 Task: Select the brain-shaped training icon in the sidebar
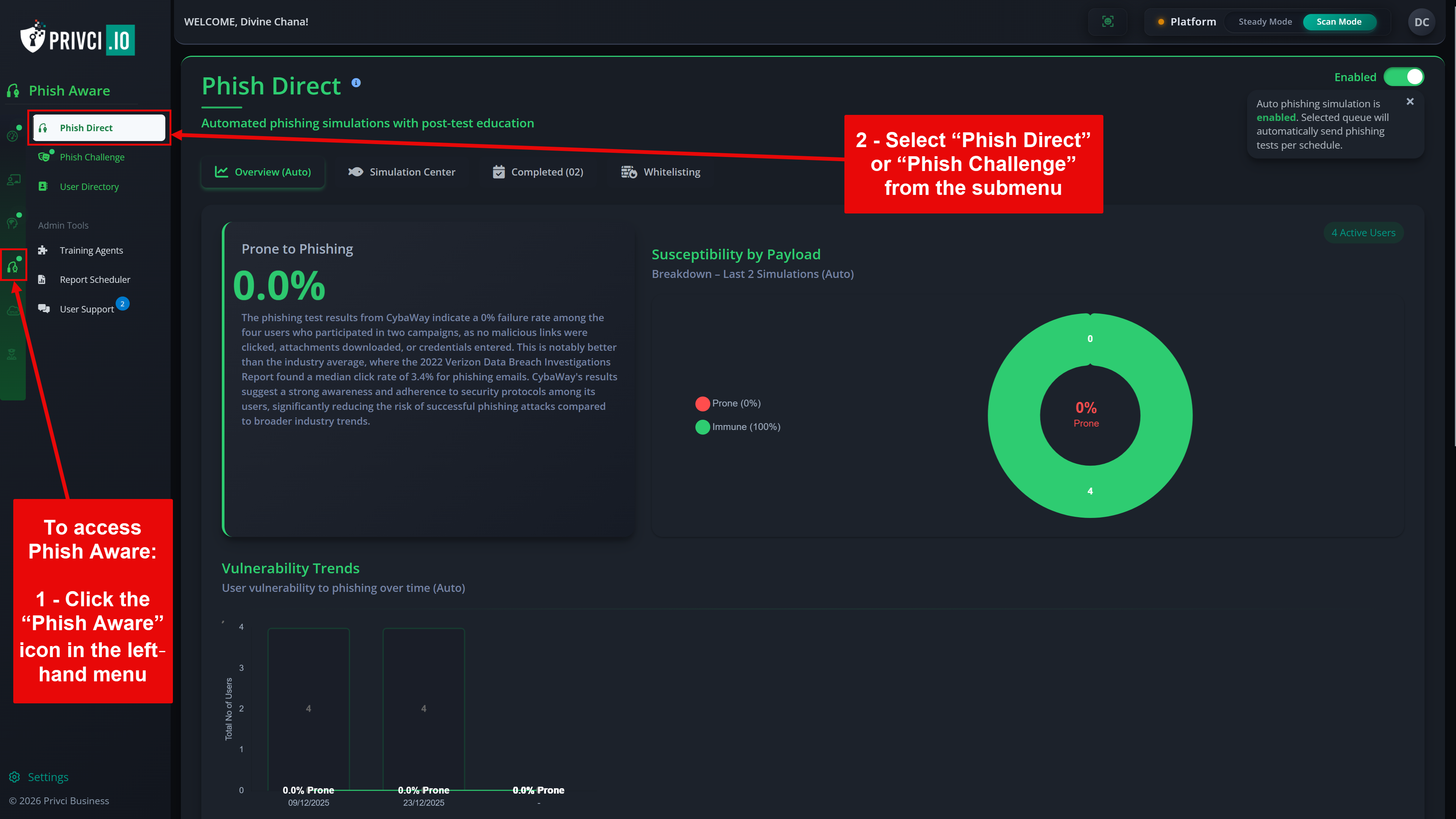click(13, 222)
